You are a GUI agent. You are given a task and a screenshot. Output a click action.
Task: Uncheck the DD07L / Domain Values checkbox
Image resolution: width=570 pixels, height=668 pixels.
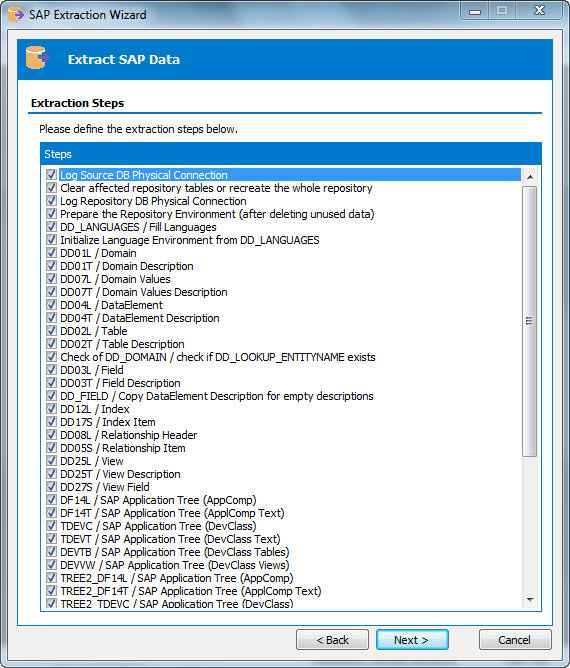coord(52,279)
